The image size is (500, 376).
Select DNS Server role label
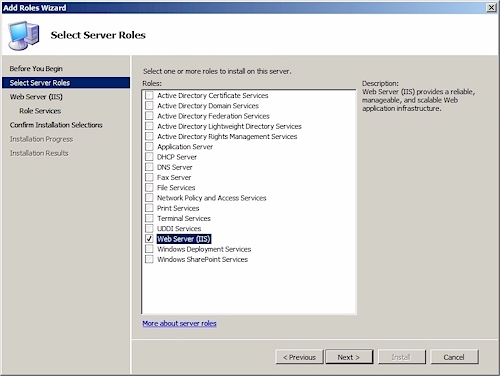click(x=175, y=167)
